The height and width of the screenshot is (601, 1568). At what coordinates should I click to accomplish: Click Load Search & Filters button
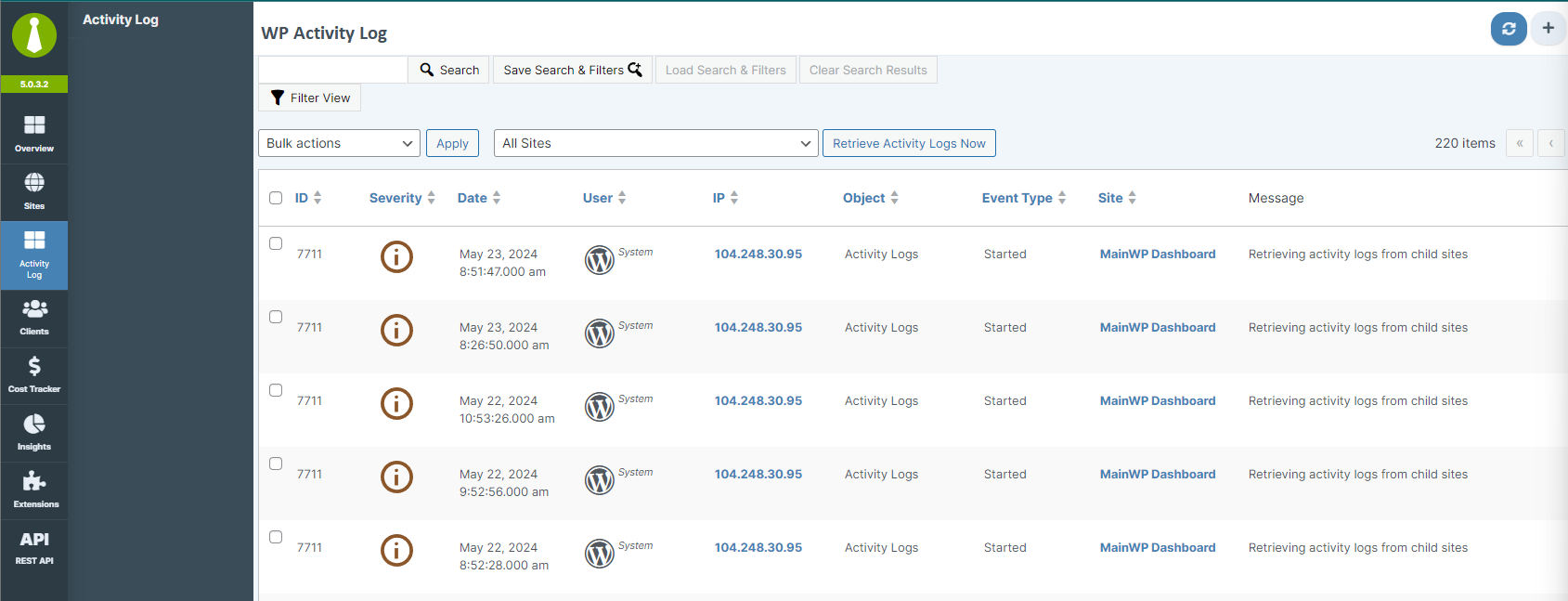[726, 70]
